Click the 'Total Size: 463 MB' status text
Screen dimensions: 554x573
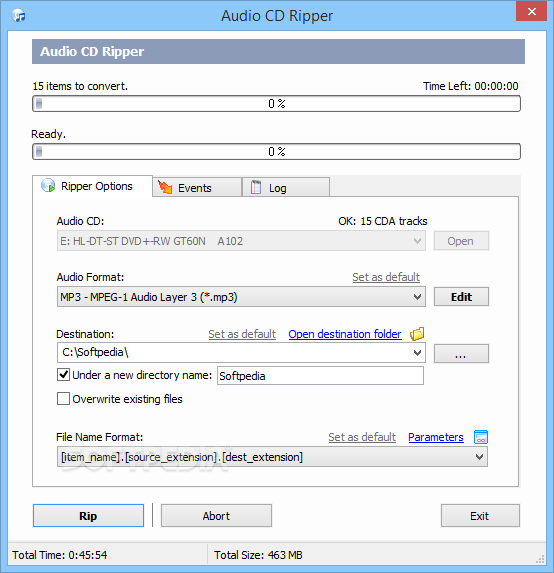258,555
